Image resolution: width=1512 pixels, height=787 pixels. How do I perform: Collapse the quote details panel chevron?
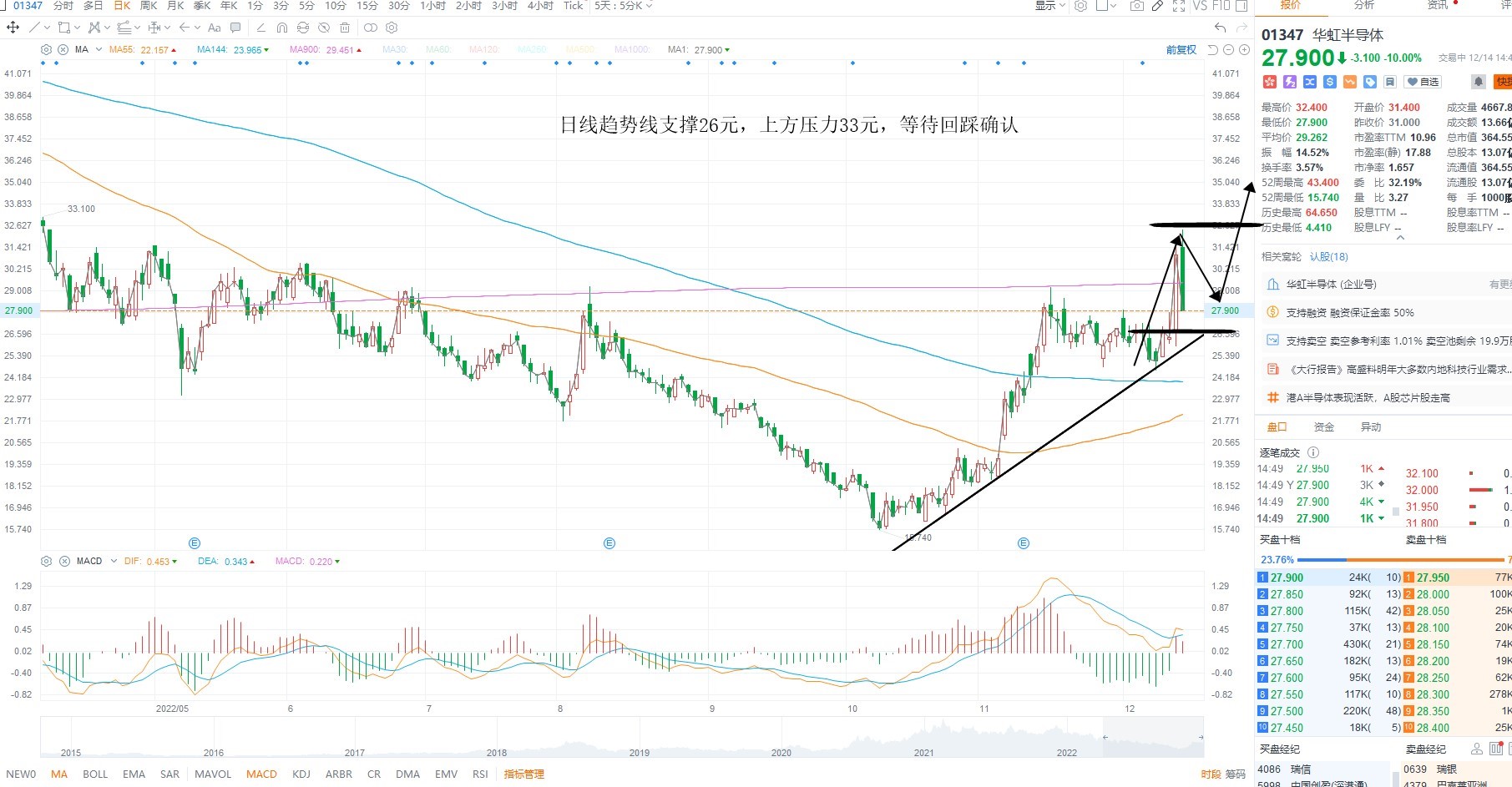tap(1400, 238)
